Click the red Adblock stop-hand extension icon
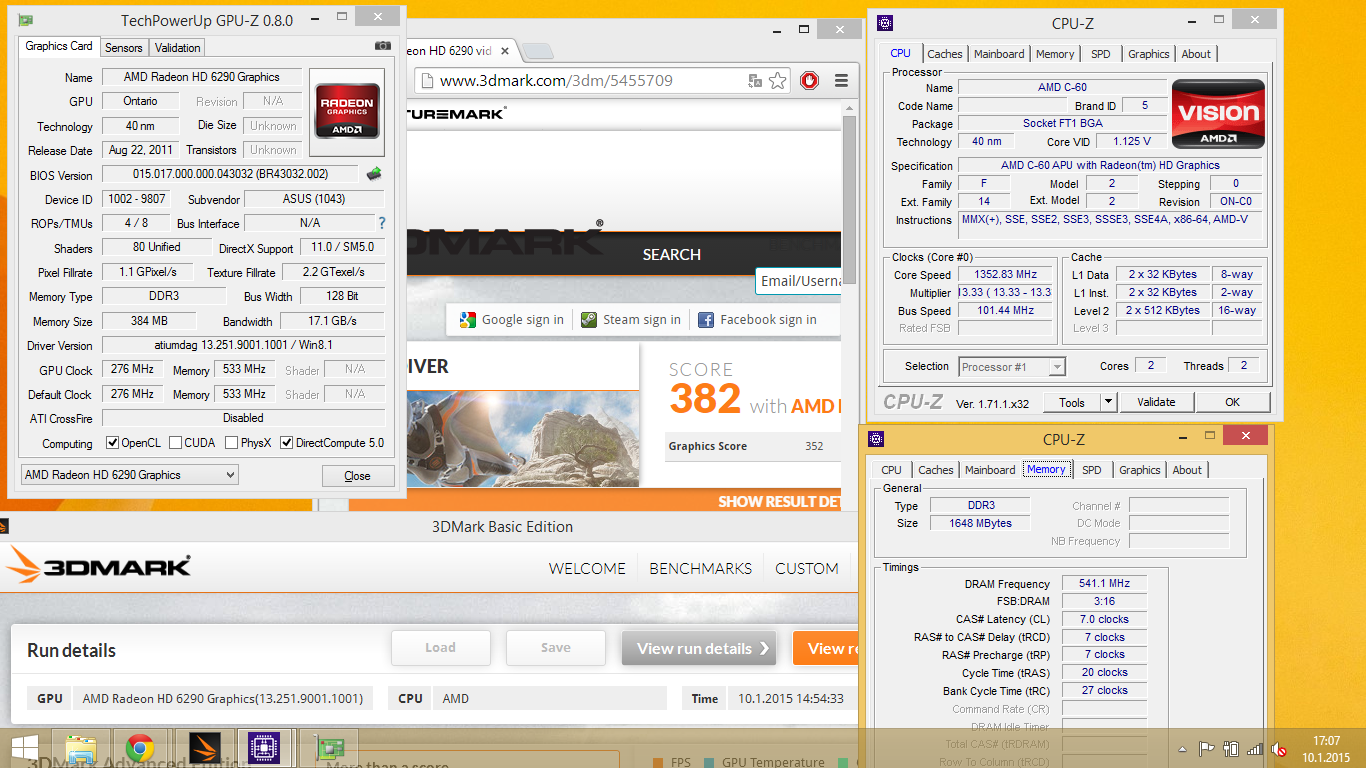Screen dimensions: 1366x768 [x=810, y=81]
